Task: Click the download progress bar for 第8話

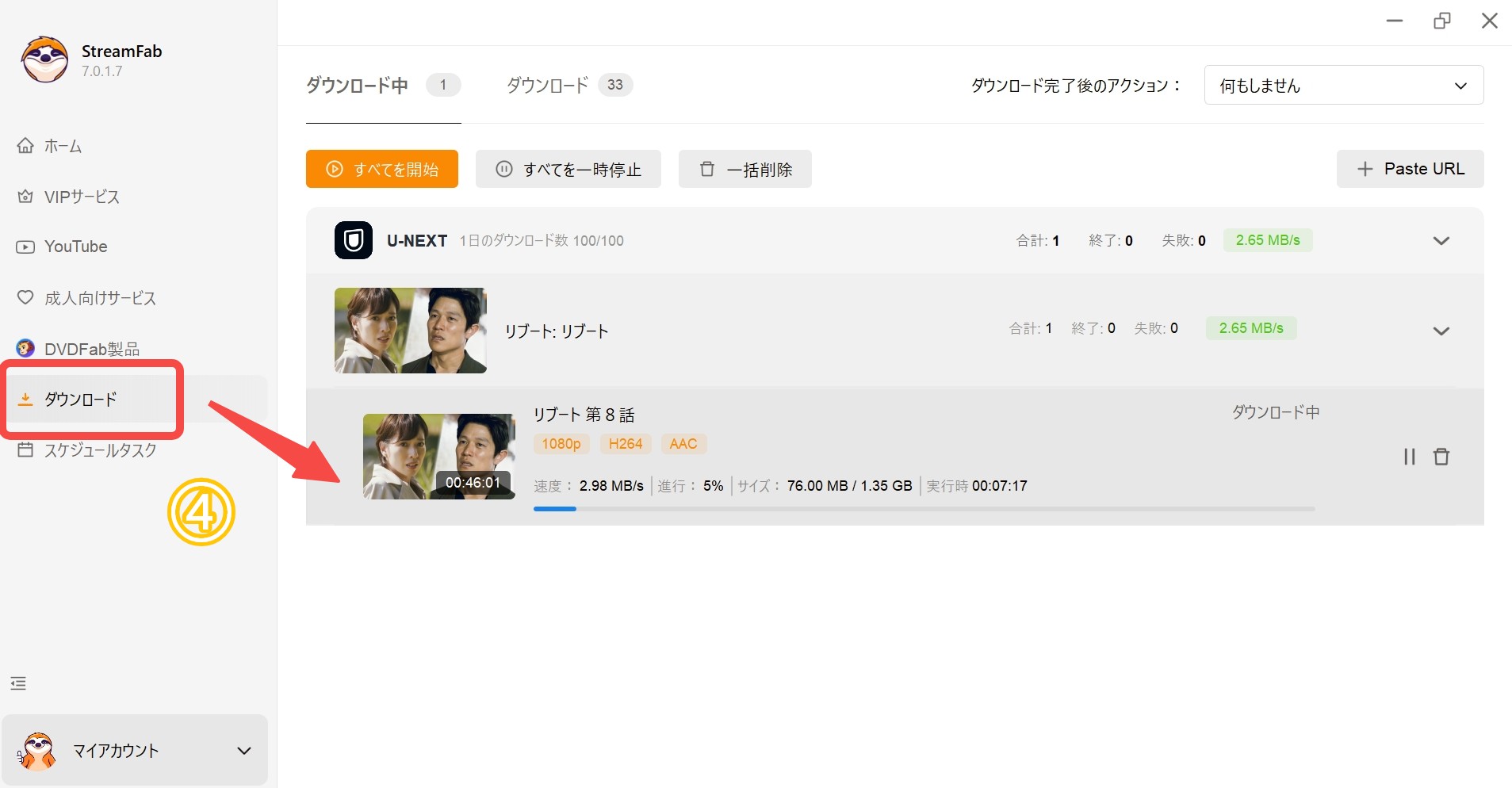Action: coord(924,509)
